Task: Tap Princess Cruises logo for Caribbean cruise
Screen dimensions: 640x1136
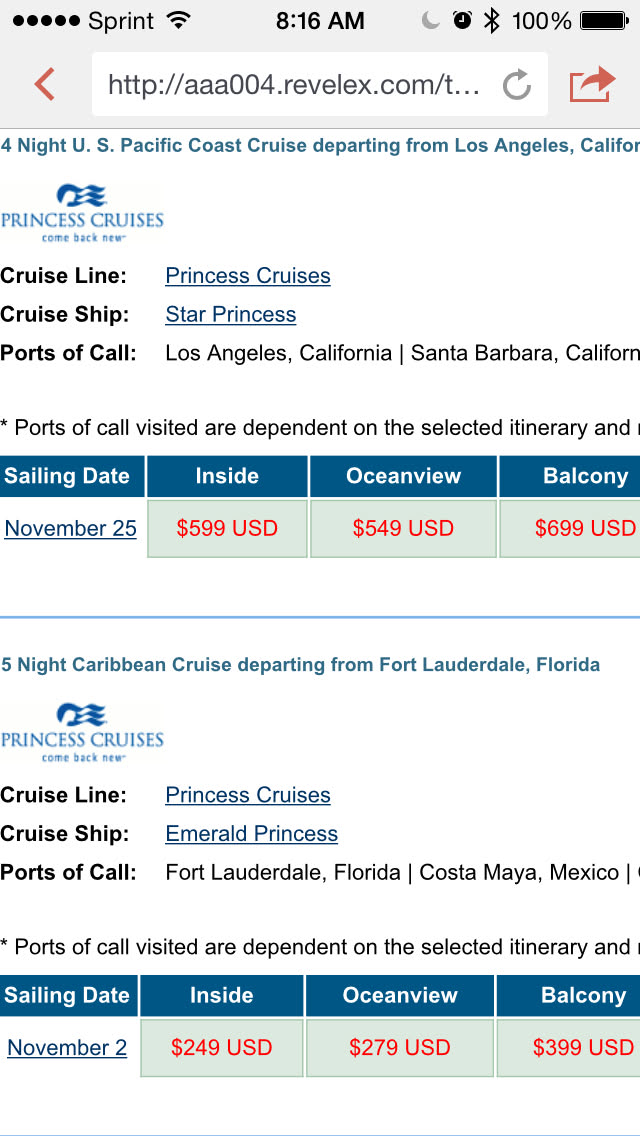Action: click(x=82, y=732)
